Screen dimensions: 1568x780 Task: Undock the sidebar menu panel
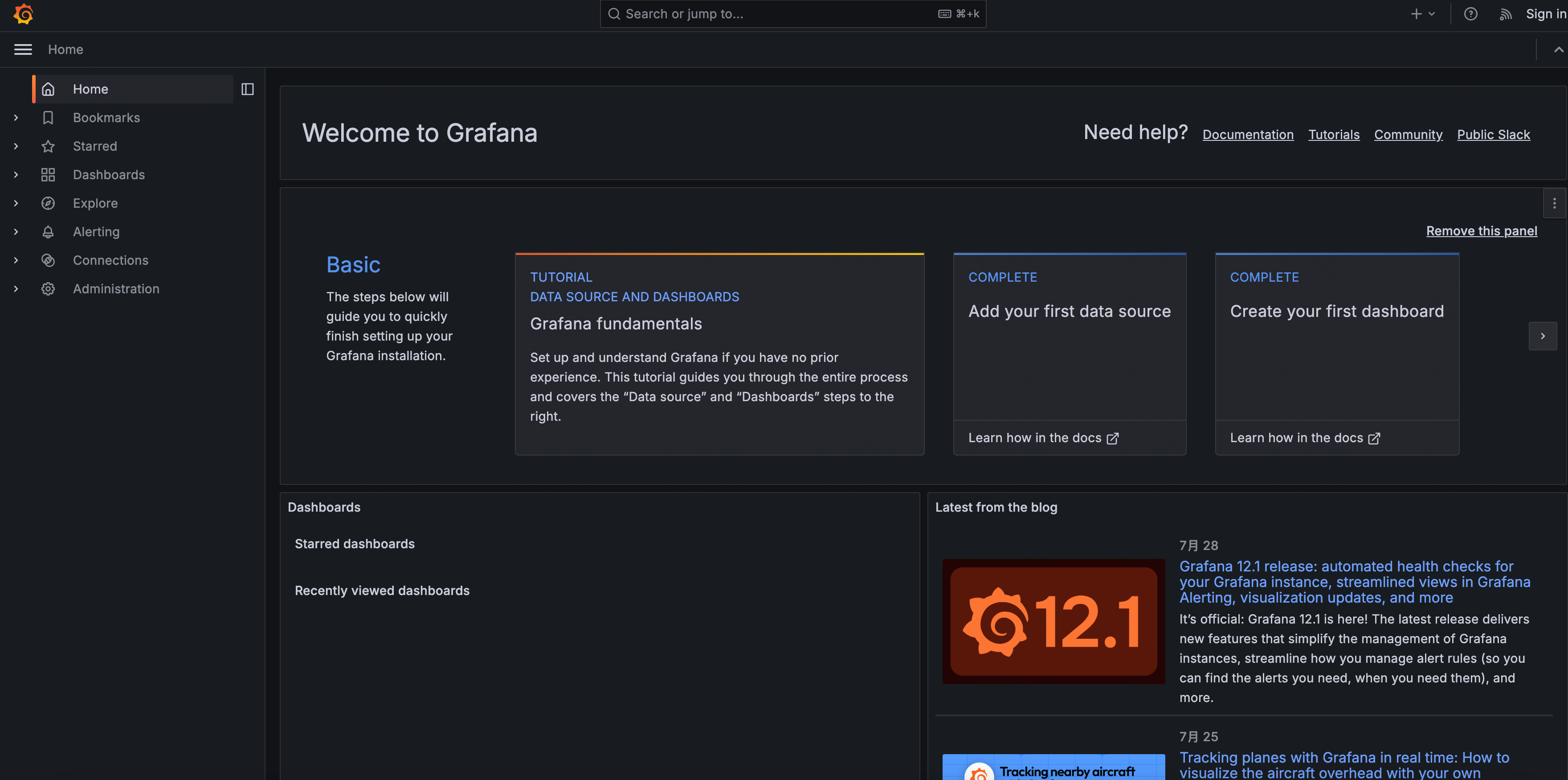(247, 89)
